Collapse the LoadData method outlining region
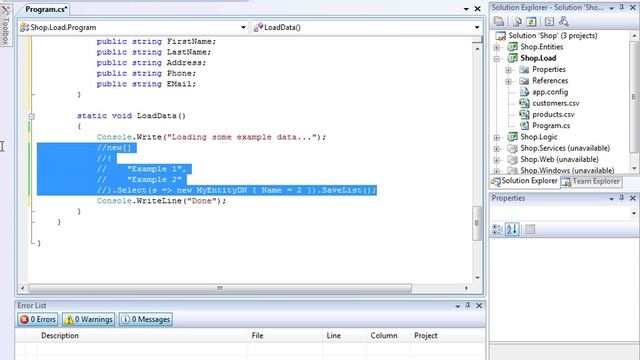The width and height of the screenshot is (640, 360). [31, 116]
